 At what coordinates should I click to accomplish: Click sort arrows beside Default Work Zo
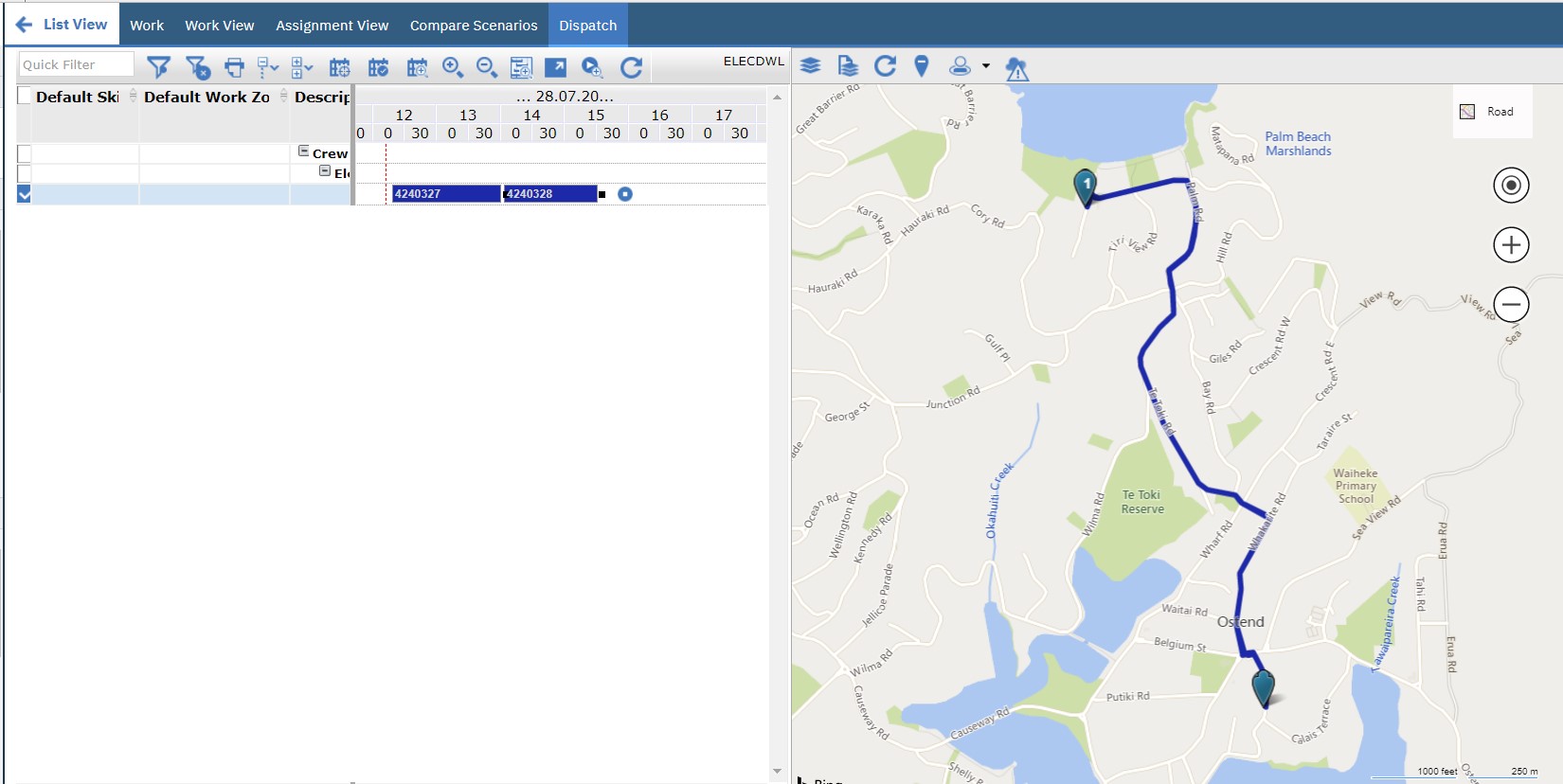(283, 96)
